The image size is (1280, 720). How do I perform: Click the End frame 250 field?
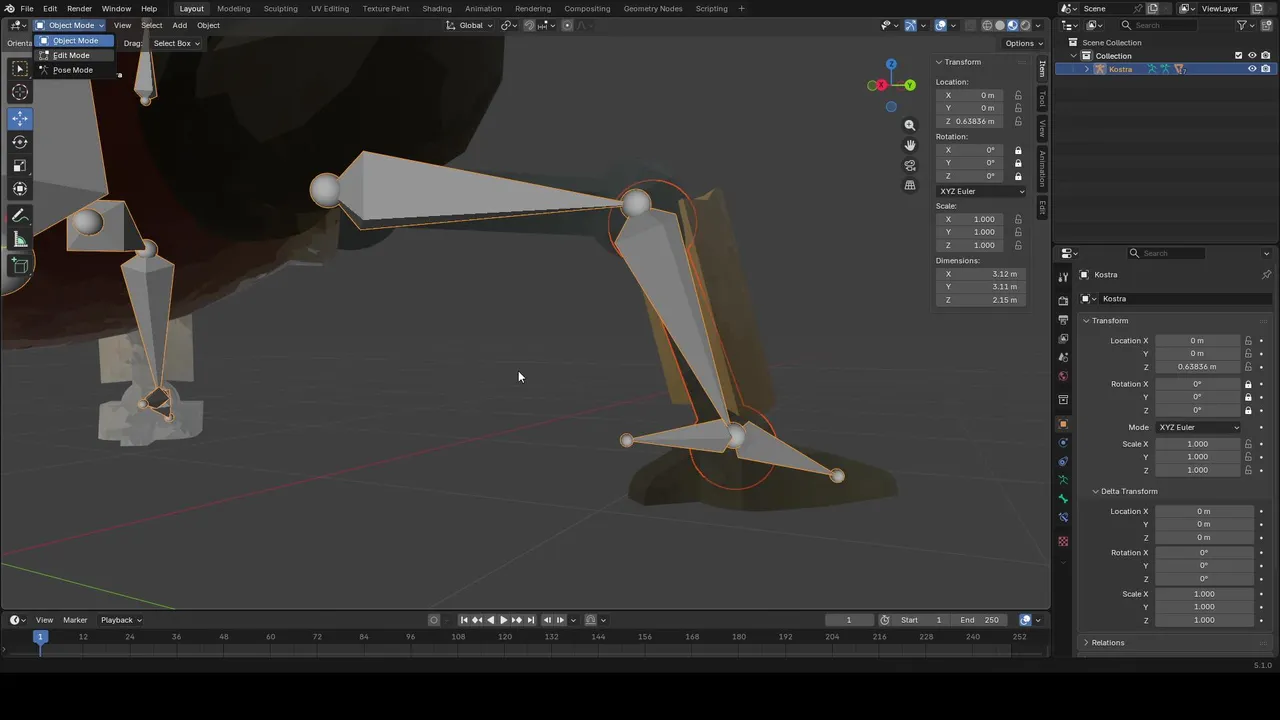coord(979,620)
